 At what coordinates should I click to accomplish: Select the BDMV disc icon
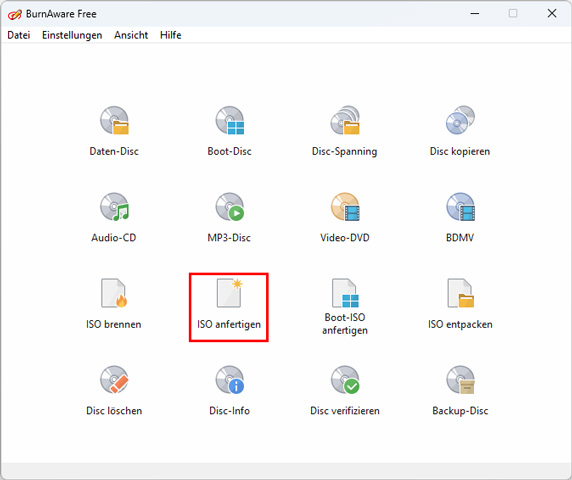pyautogui.click(x=460, y=207)
